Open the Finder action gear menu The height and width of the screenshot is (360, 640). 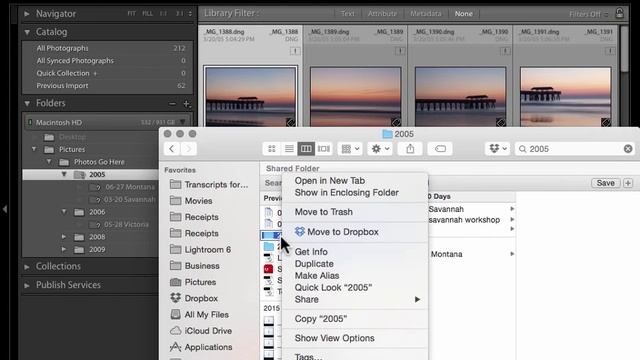click(380, 149)
